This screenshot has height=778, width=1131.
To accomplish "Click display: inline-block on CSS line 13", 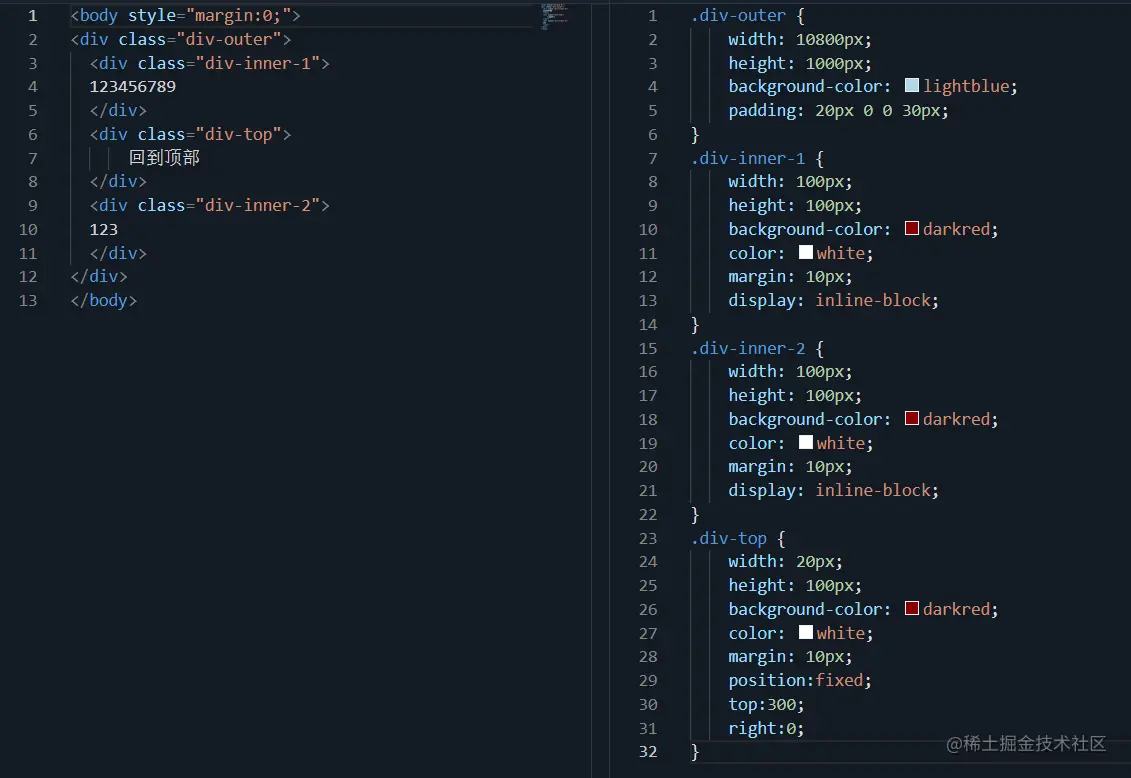I will (834, 300).
